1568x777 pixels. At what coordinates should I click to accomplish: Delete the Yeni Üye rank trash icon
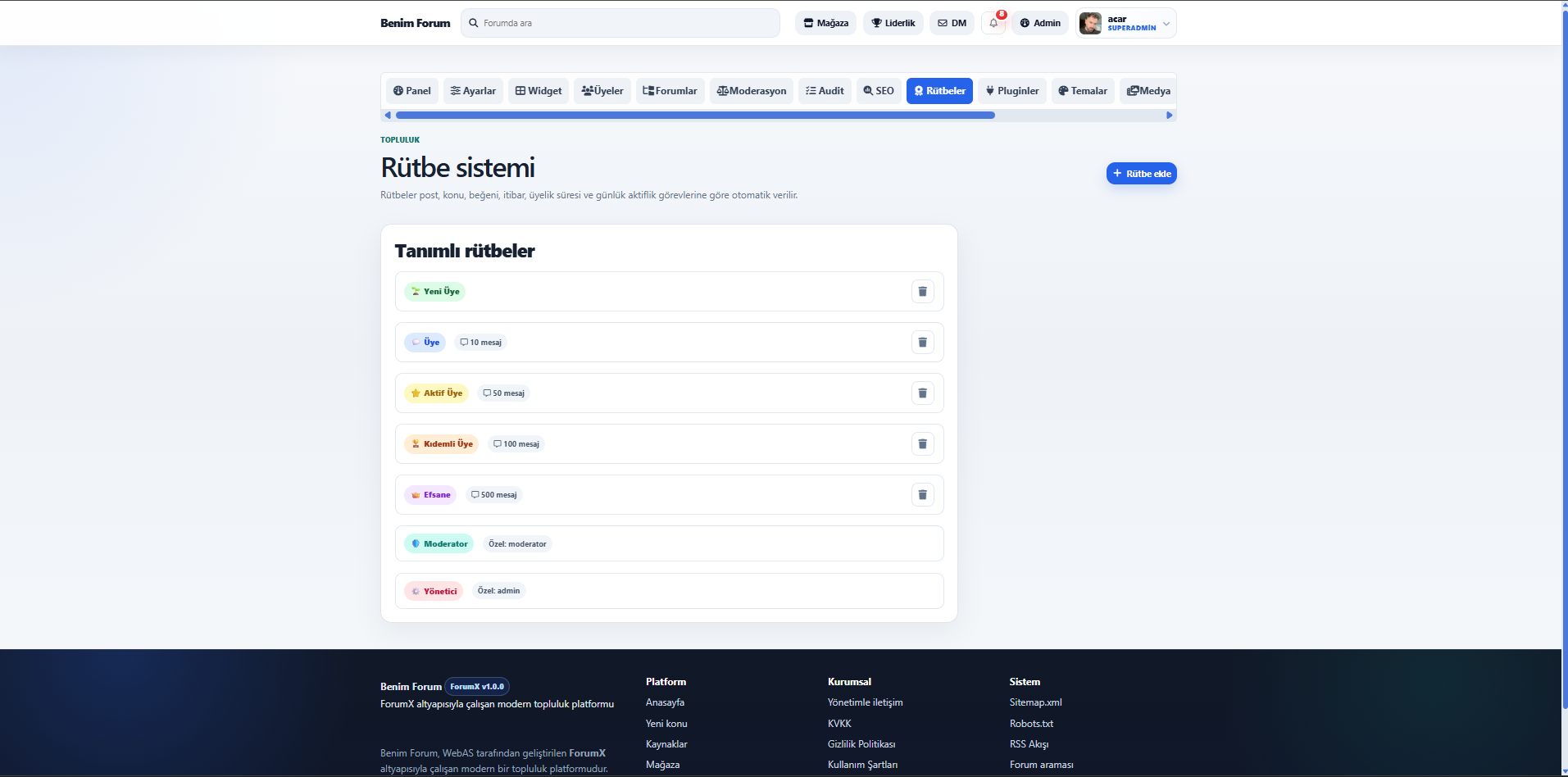[922, 292]
